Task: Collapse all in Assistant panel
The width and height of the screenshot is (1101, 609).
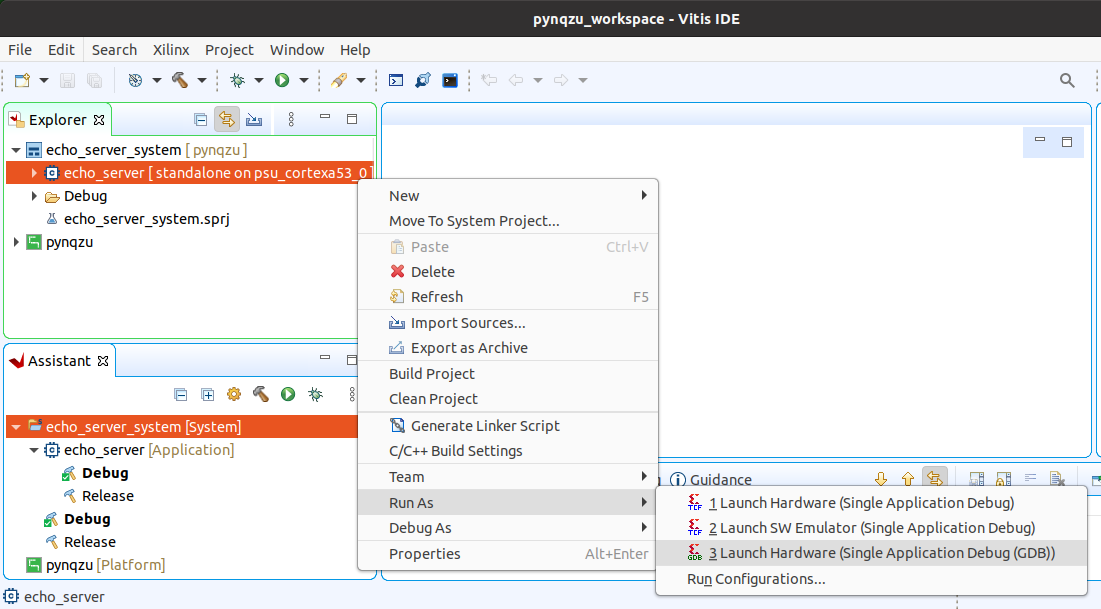Action: coord(180,395)
